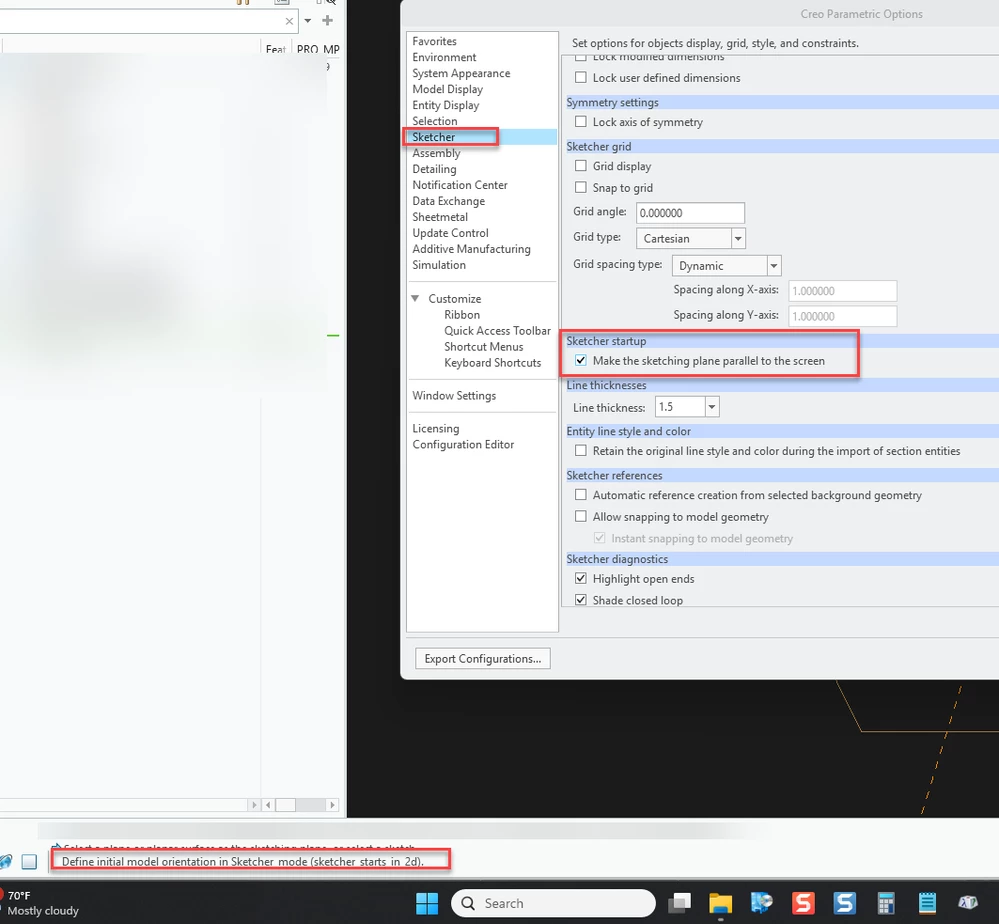Viewport: 999px width, 924px height.
Task: Open Ribbon customization page
Action: (x=462, y=315)
